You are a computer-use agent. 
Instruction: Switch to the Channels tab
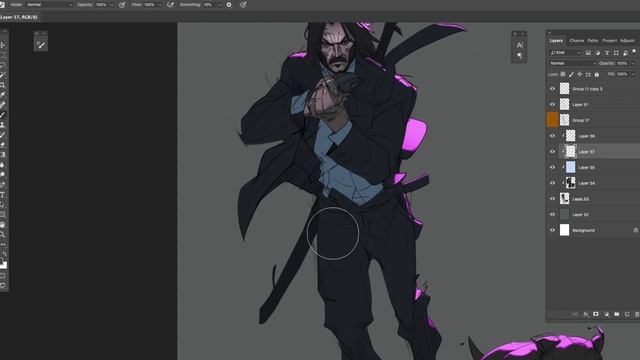pos(576,40)
